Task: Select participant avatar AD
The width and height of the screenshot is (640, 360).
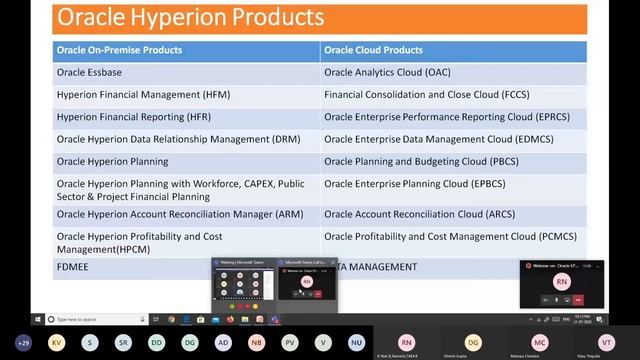Action: pyautogui.click(x=223, y=343)
